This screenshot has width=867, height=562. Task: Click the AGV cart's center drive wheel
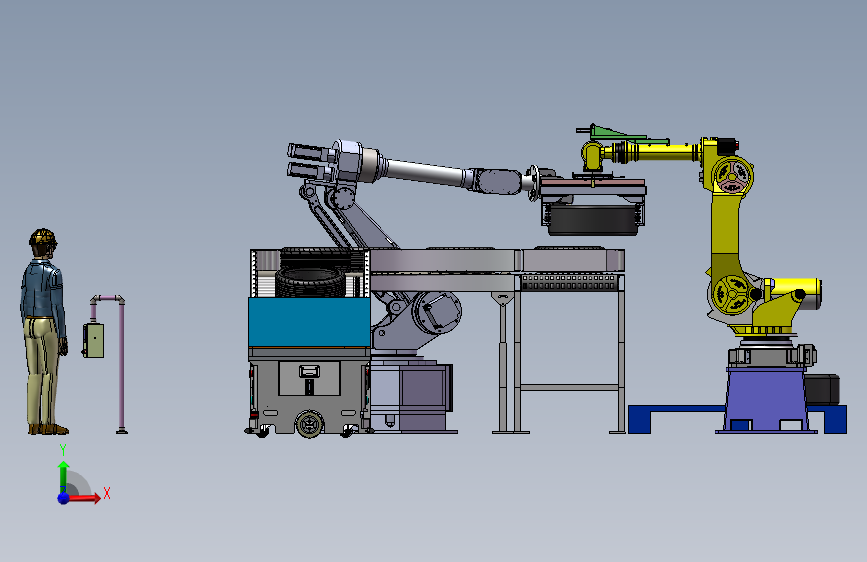(x=310, y=424)
